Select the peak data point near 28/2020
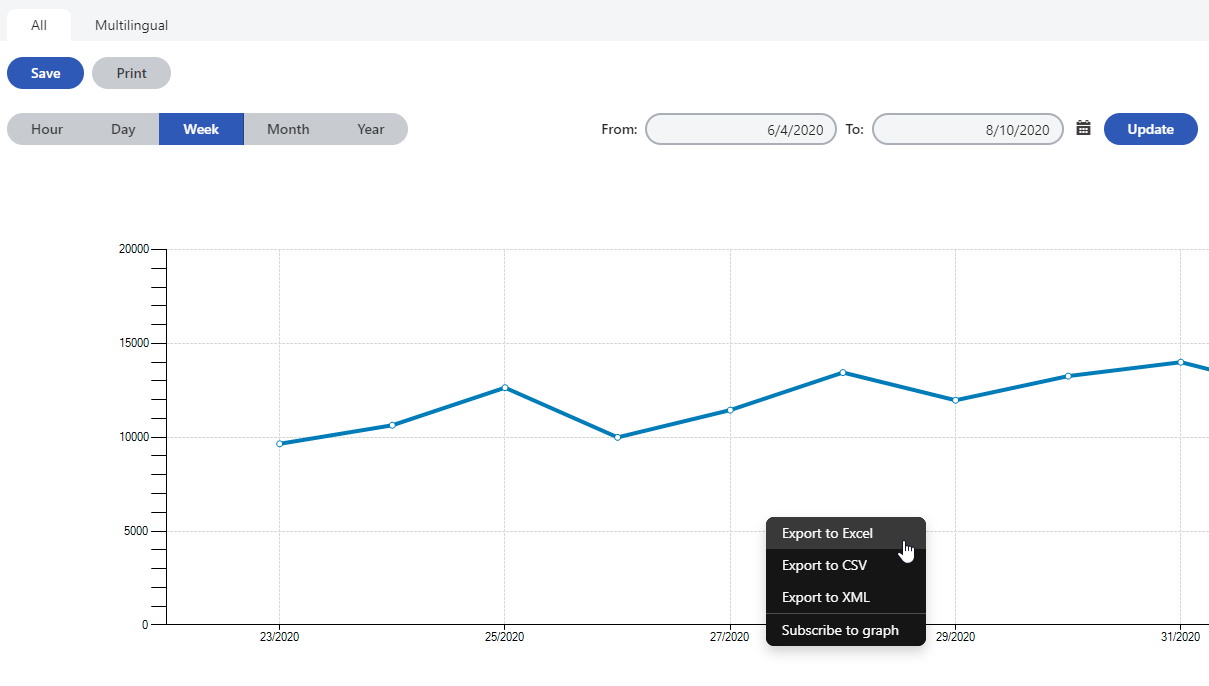This screenshot has width=1209, height=686. pos(842,372)
